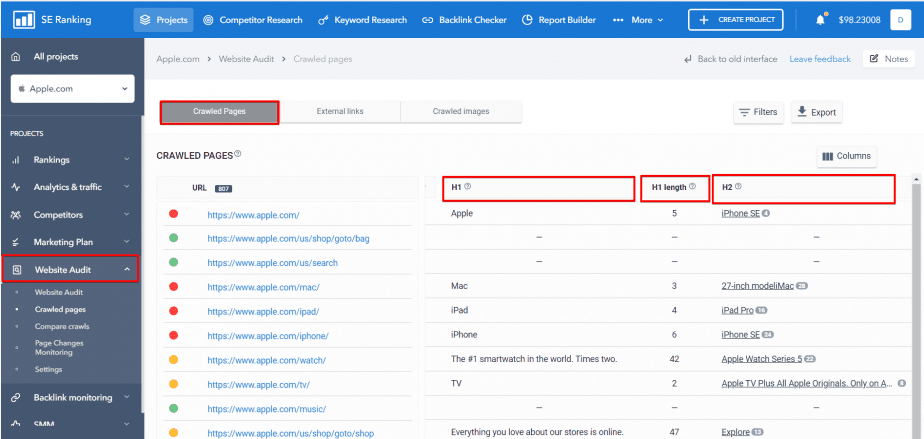
Task: Open the Columns button
Action: [x=847, y=156]
